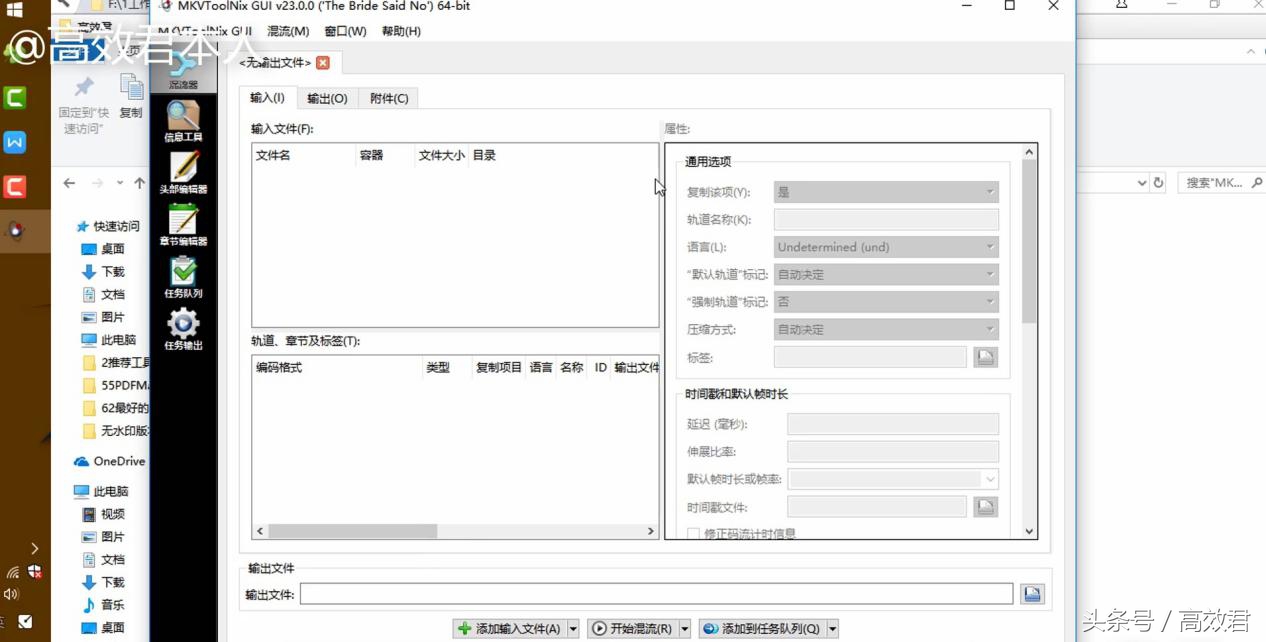The height and width of the screenshot is (642, 1266).
Task: Click the browse icon beside the 标签 field
Action: coord(985,356)
